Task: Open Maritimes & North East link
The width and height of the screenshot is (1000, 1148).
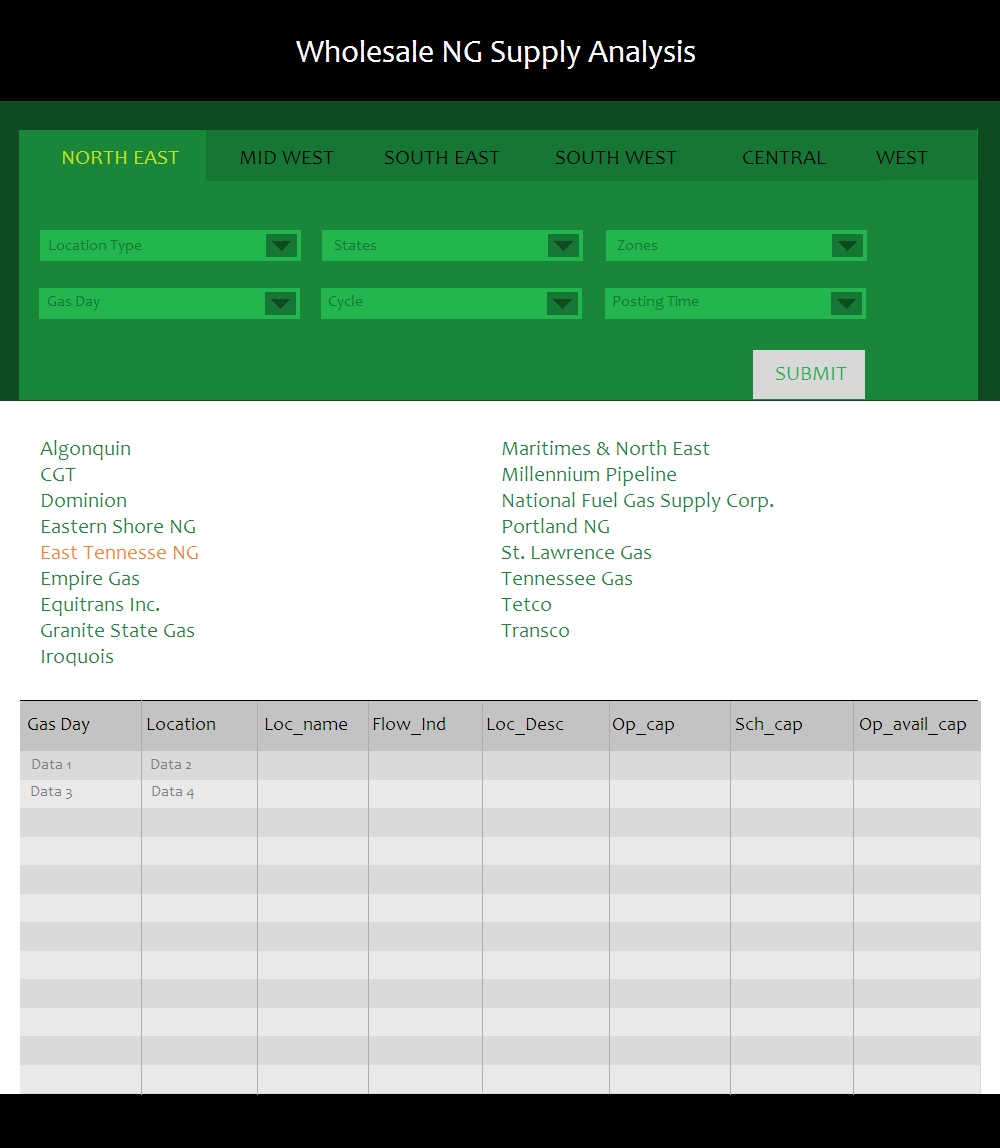Action: tap(605, 449)
